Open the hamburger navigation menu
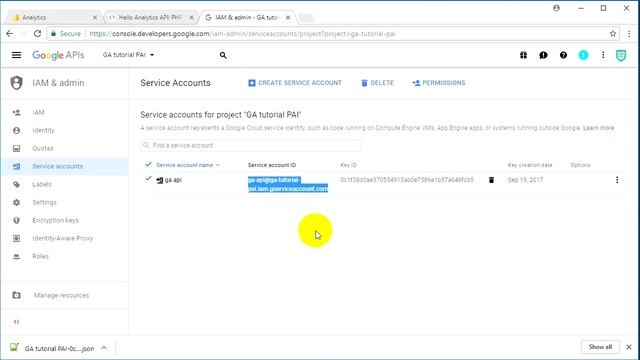Image resolution: width=640 pixels, height=360 pixels. click(x=16, y=55)
